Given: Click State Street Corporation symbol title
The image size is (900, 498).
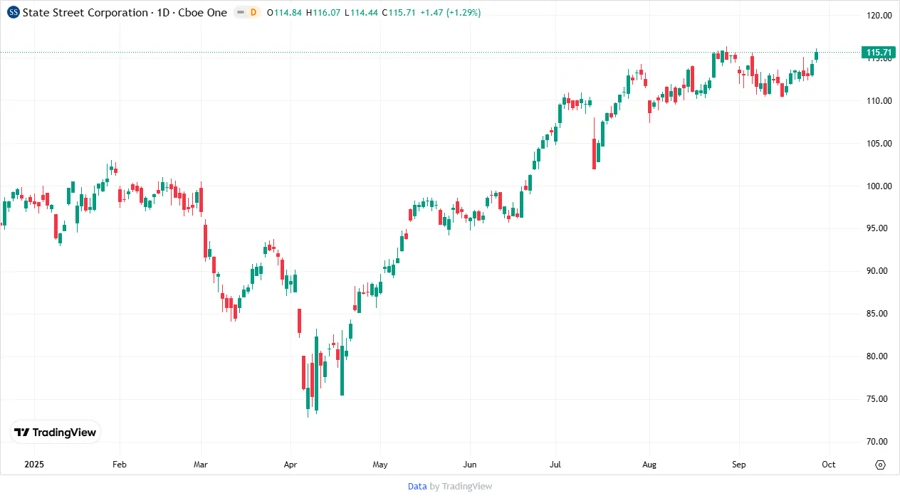Looking at the screenshot, I should tap(85, 12).
